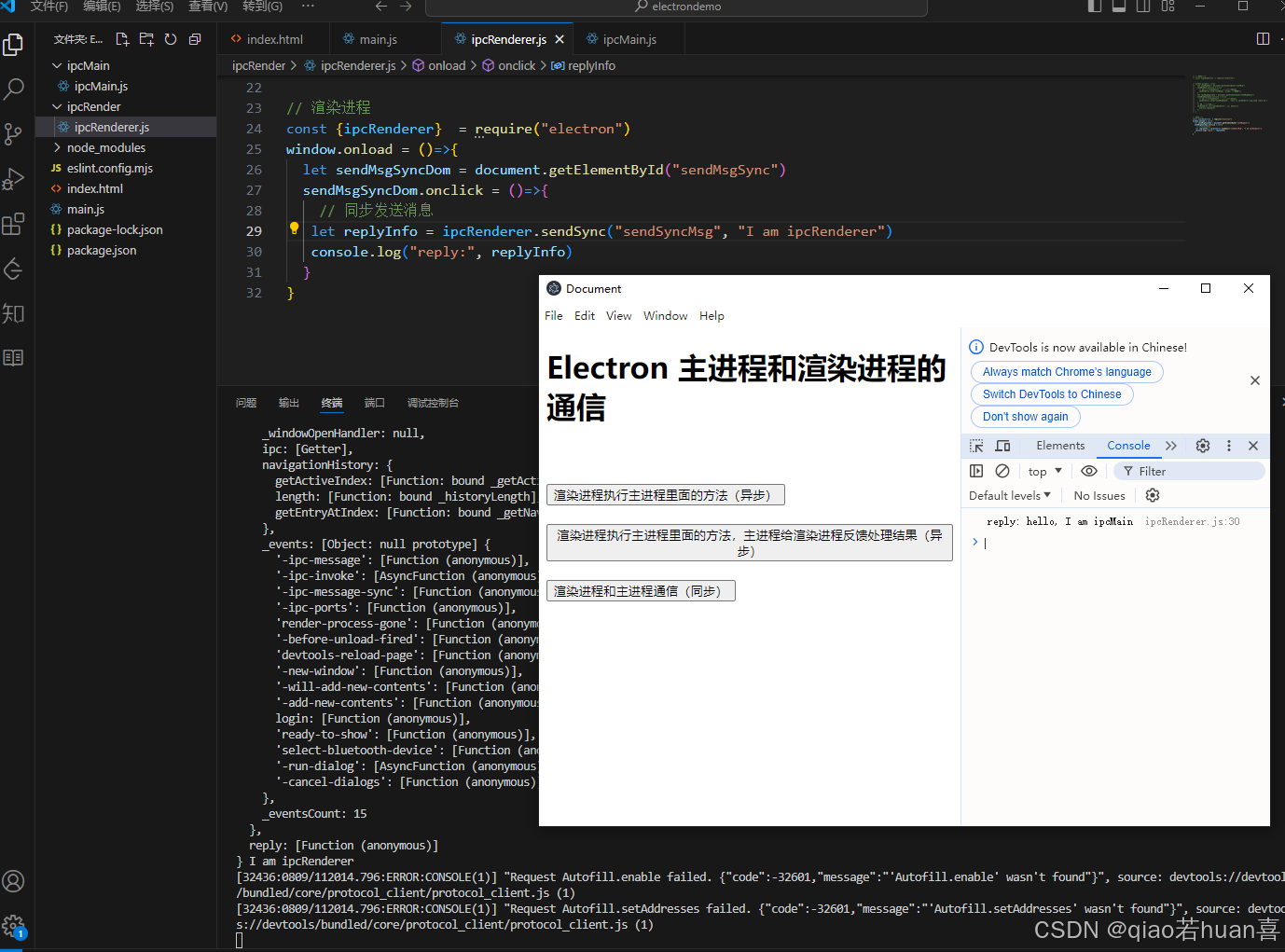Toggle live expression eye icon

click(1088, 471)
